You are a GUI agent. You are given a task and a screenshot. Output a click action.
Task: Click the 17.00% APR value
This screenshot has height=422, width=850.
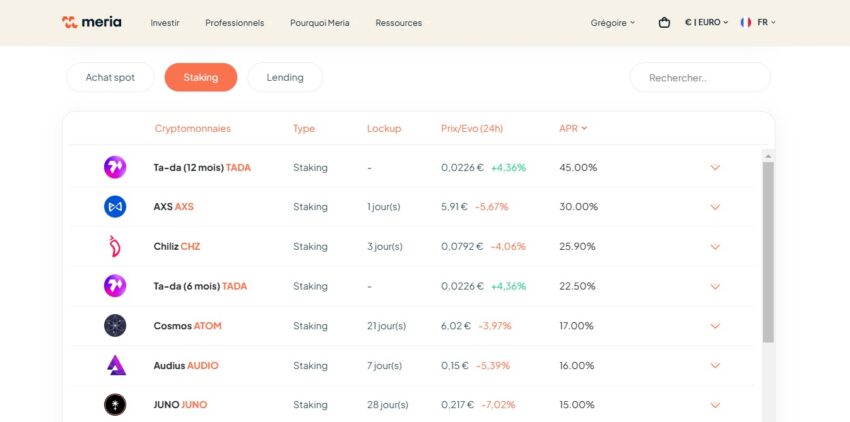(x=576, y=326)
